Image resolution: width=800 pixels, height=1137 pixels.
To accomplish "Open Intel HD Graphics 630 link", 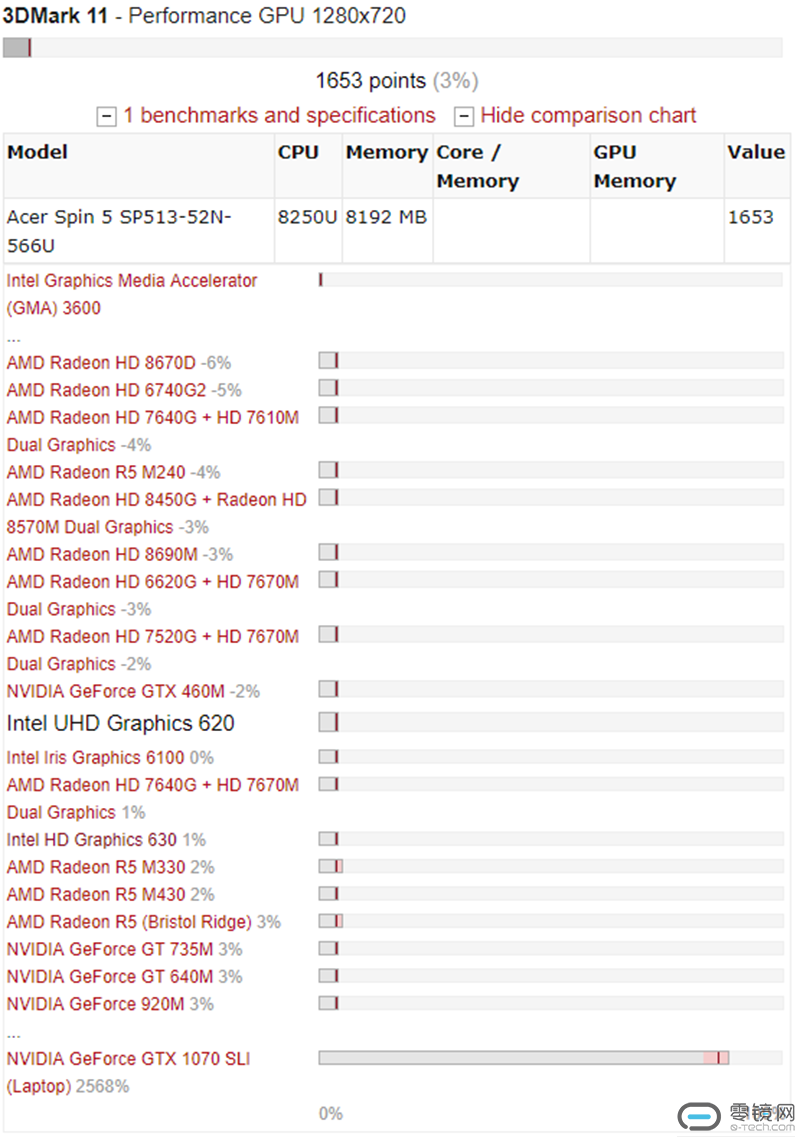I will [x=91, y=840].
